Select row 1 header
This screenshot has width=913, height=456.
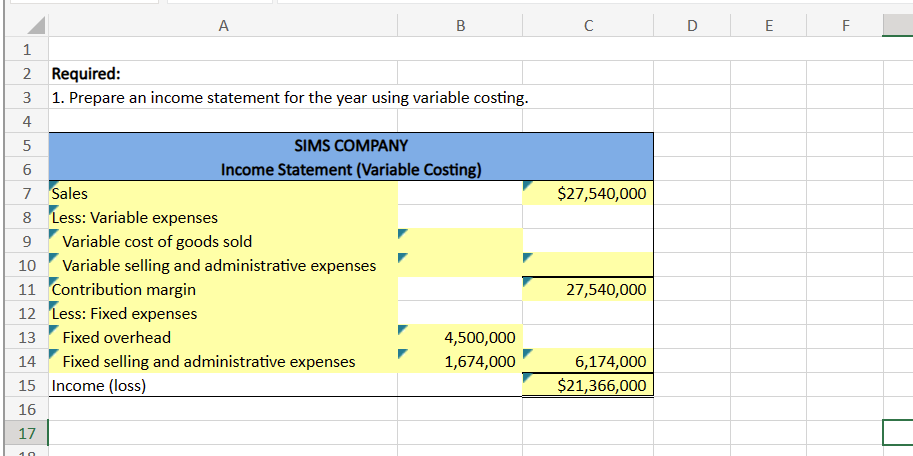(x=26, y=50)
